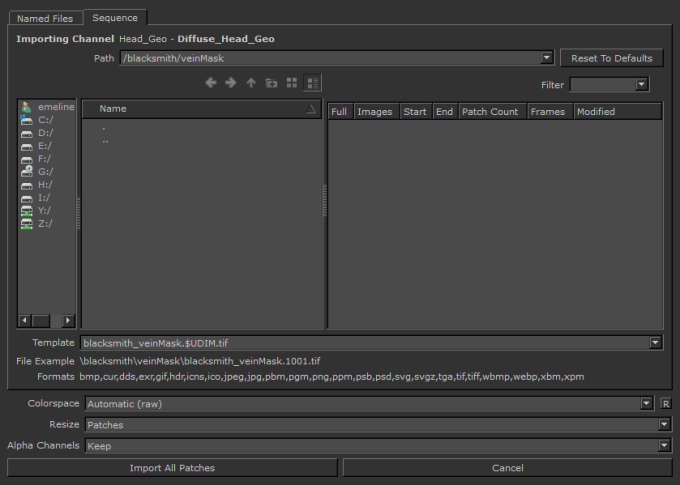Switch file browser to detail list view

[312, 83]
